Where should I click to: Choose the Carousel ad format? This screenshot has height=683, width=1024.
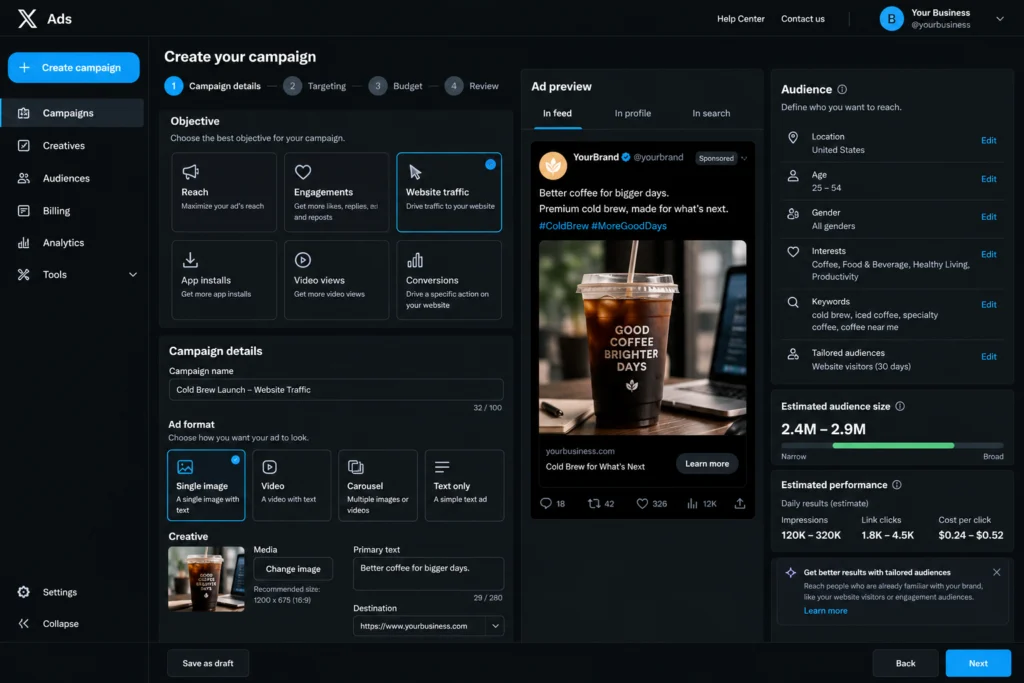tap(377, 485)
